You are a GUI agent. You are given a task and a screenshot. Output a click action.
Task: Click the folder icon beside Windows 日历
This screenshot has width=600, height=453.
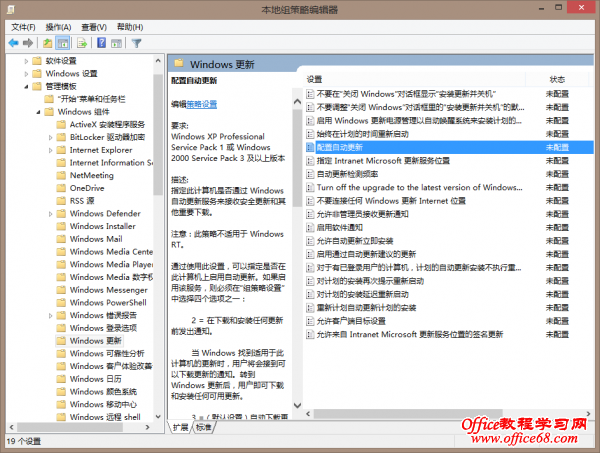[x=61, y=379]
